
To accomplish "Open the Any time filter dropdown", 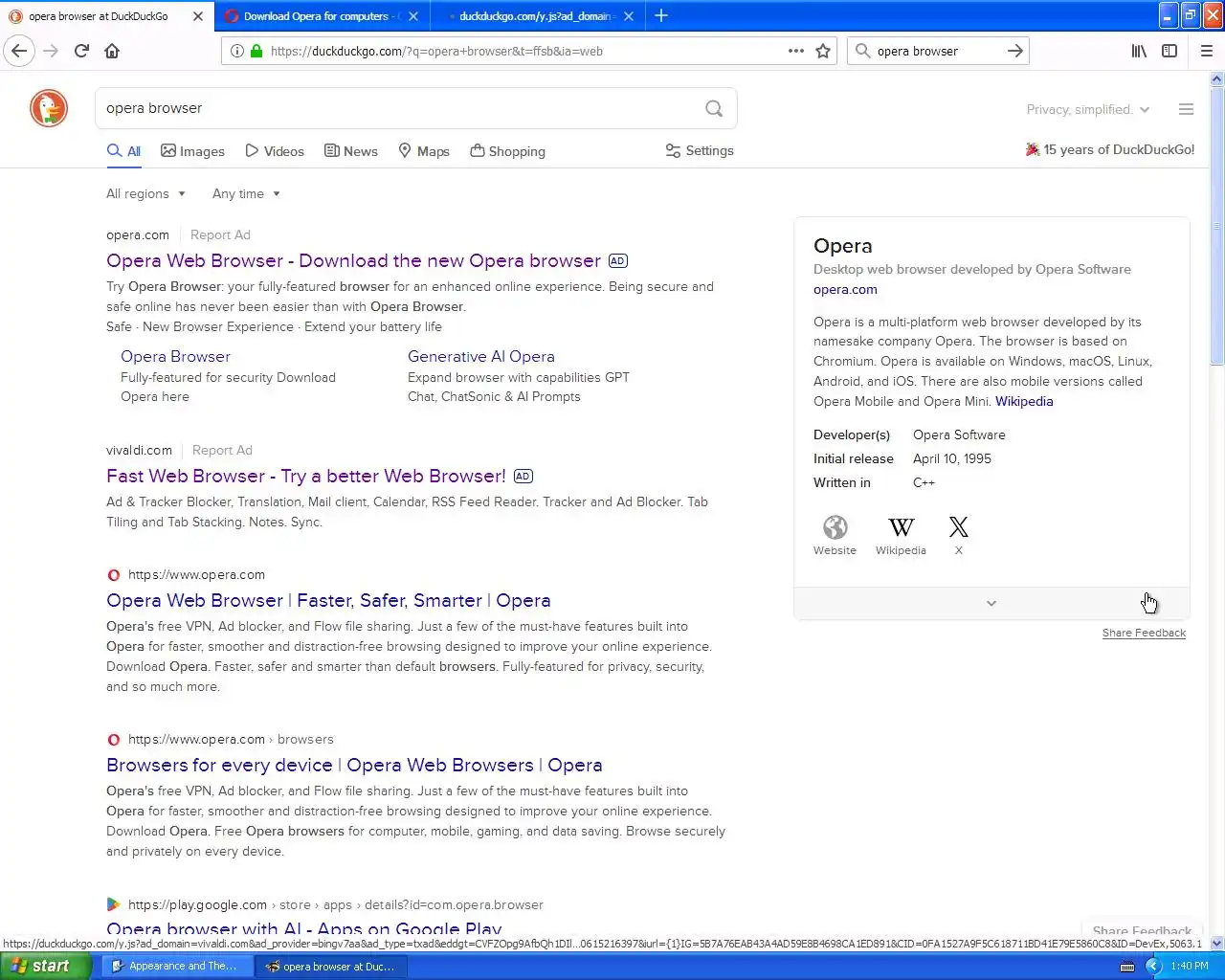I will click(246, 193).
